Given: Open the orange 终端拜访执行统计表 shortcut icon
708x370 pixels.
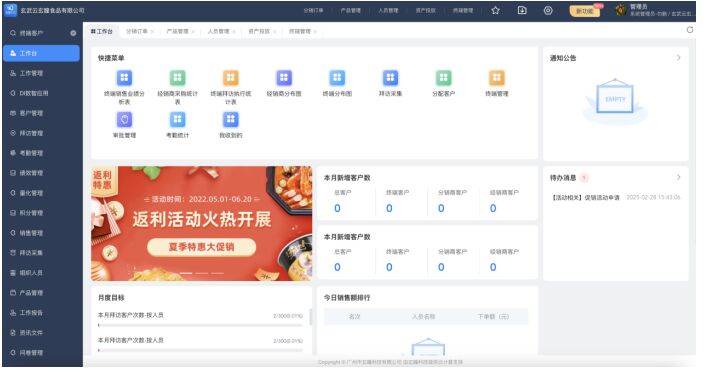Looking at the screenshot, I should (231, 78).
